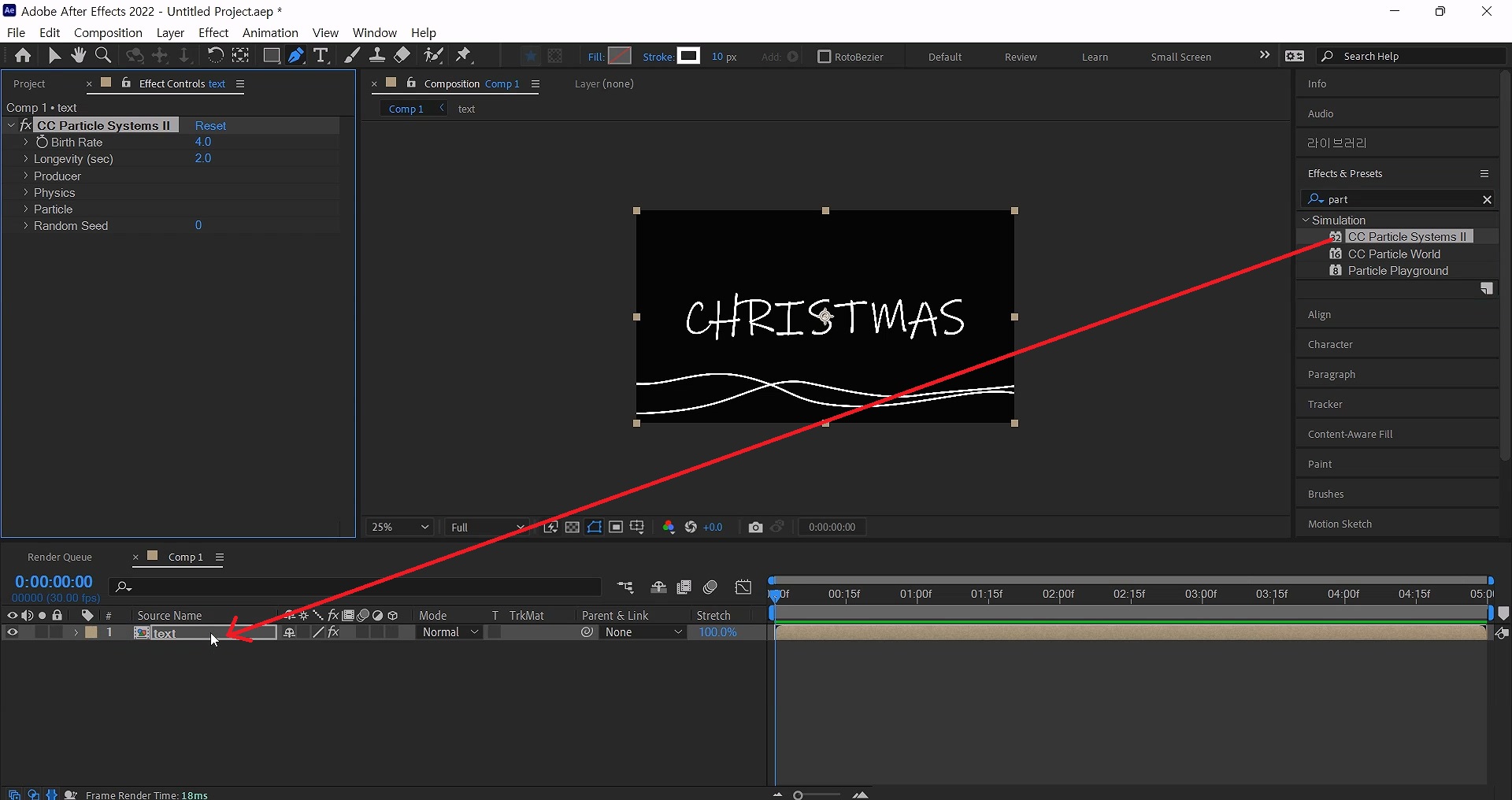The width and height of the screenshot is (1512, 800).
Task: Reset the CC Particle Systems II effect
Action: (x=210, y=125)
